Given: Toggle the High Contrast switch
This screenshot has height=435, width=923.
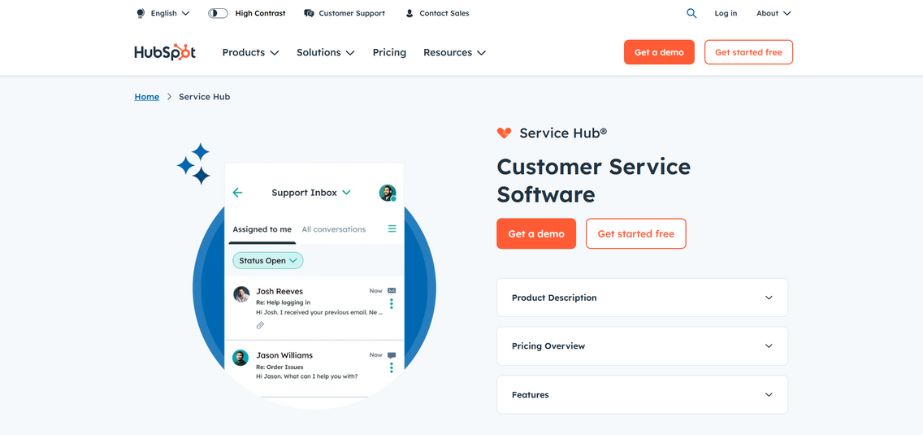Looking at the screenshot, I should (218, 13).
